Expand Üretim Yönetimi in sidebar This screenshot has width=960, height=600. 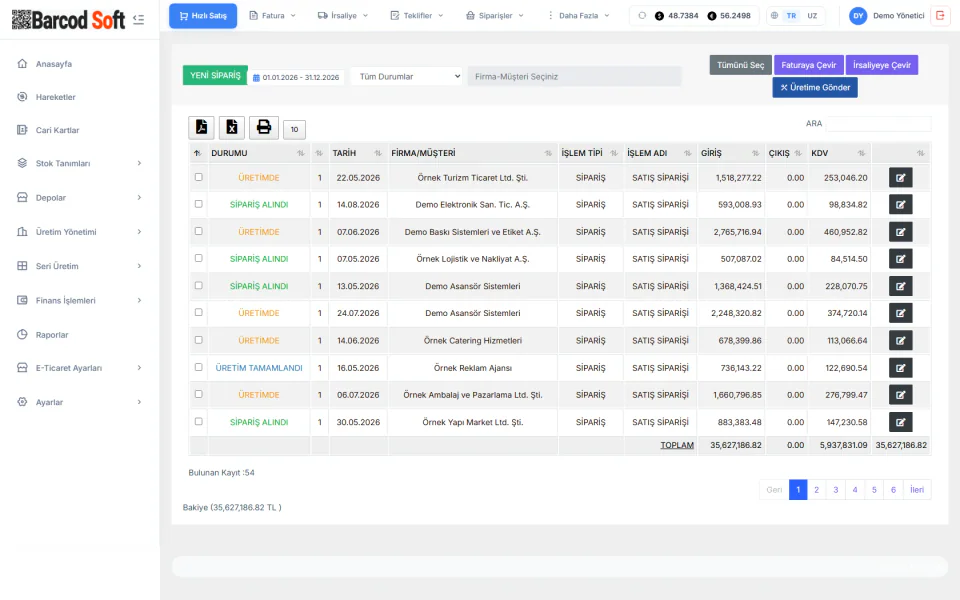pyautogui.click(x=80, y=232)
